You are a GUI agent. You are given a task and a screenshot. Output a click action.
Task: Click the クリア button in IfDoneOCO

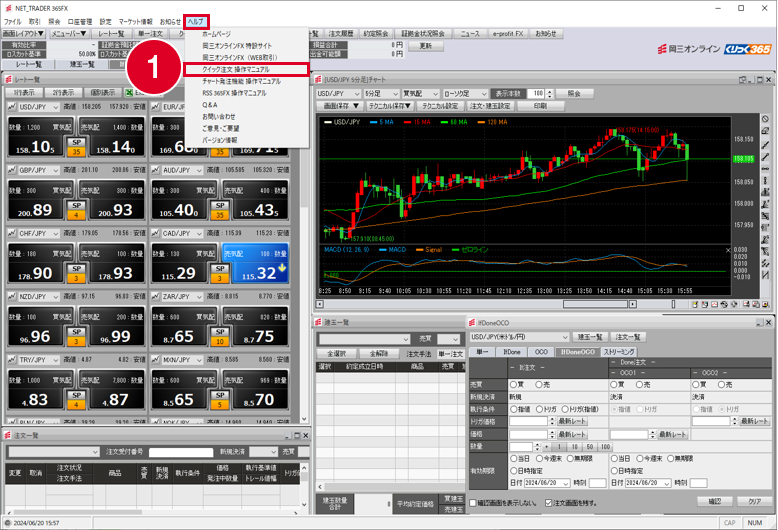(754, 502)
